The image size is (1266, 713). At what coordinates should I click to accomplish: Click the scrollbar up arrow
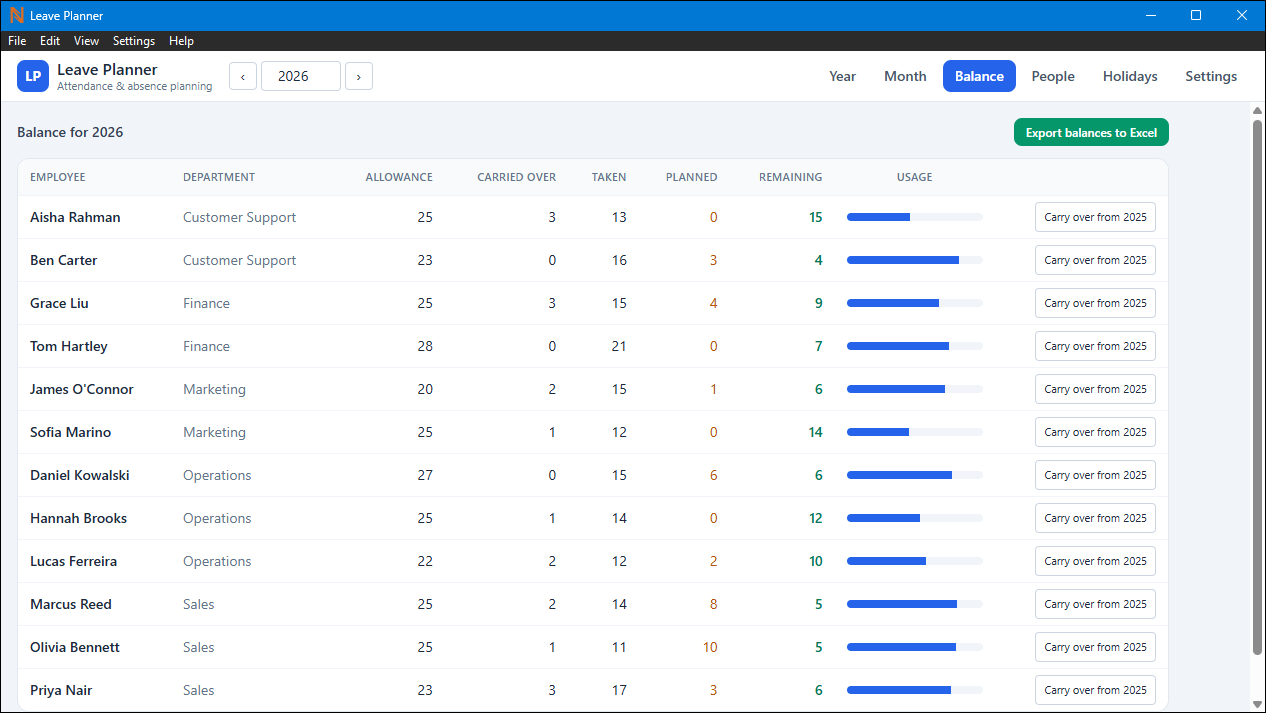(1257, 109)
